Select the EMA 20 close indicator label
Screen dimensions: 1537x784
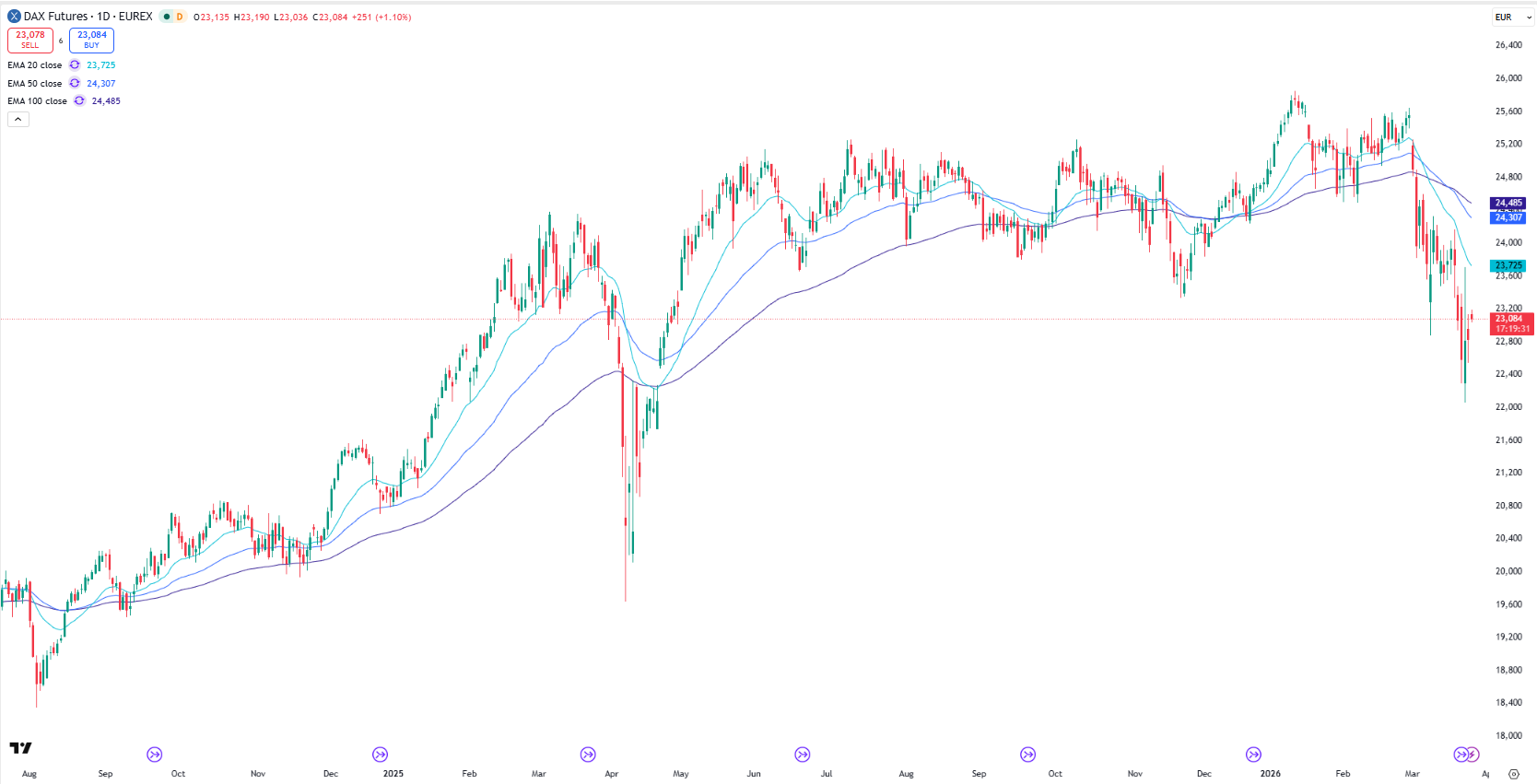pyautogui.click(x=35, y=65)
